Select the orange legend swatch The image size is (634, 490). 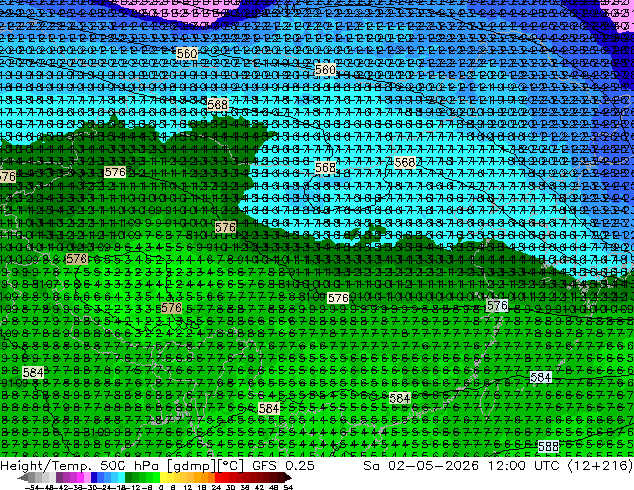coord(205,478)
